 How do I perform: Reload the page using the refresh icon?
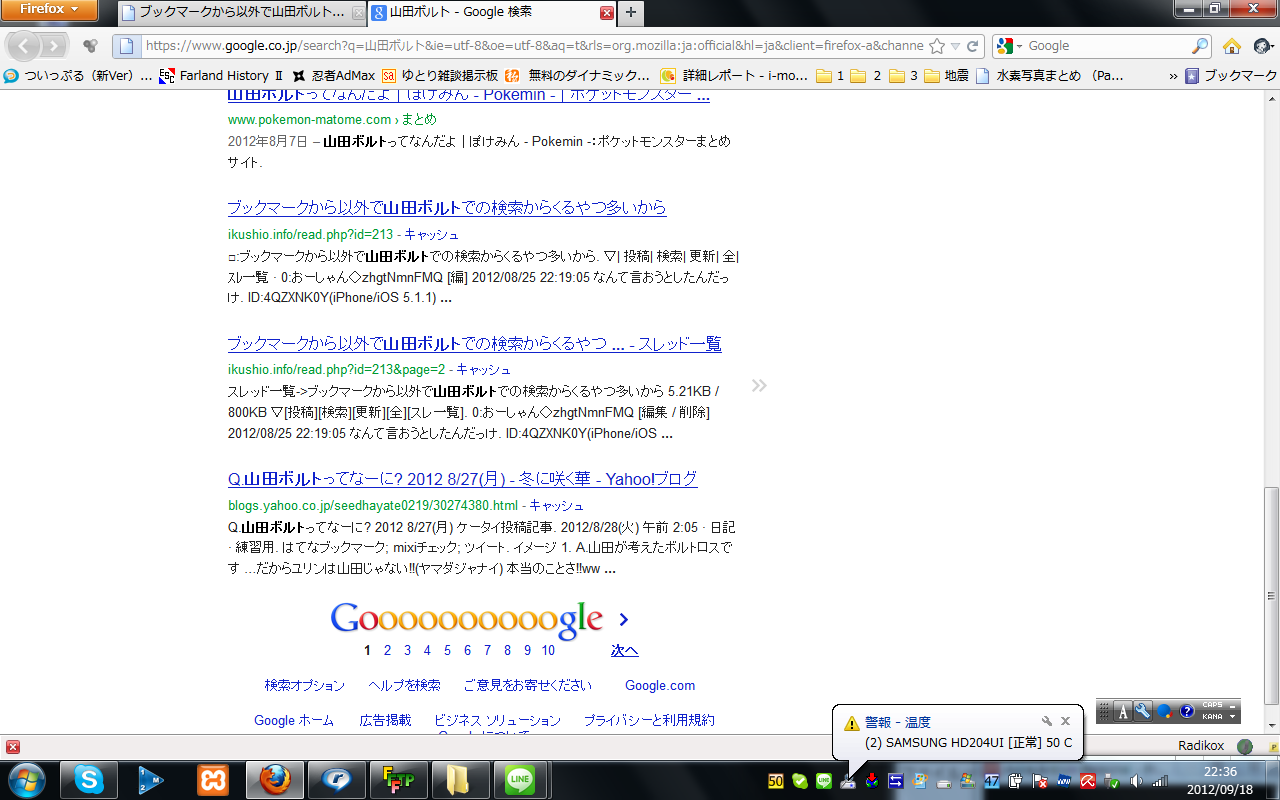point(972,46)
